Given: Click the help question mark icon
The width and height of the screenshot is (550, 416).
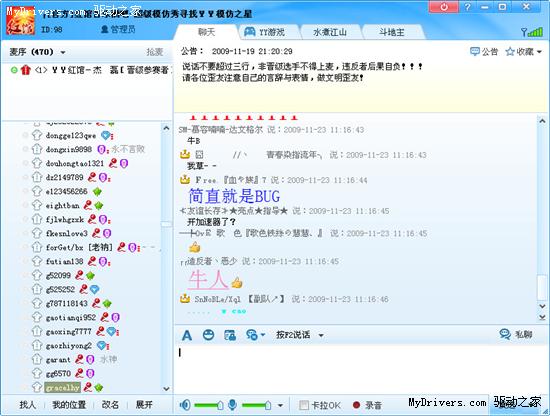Looking at the screenshot, I should click(x=467, y=7).
